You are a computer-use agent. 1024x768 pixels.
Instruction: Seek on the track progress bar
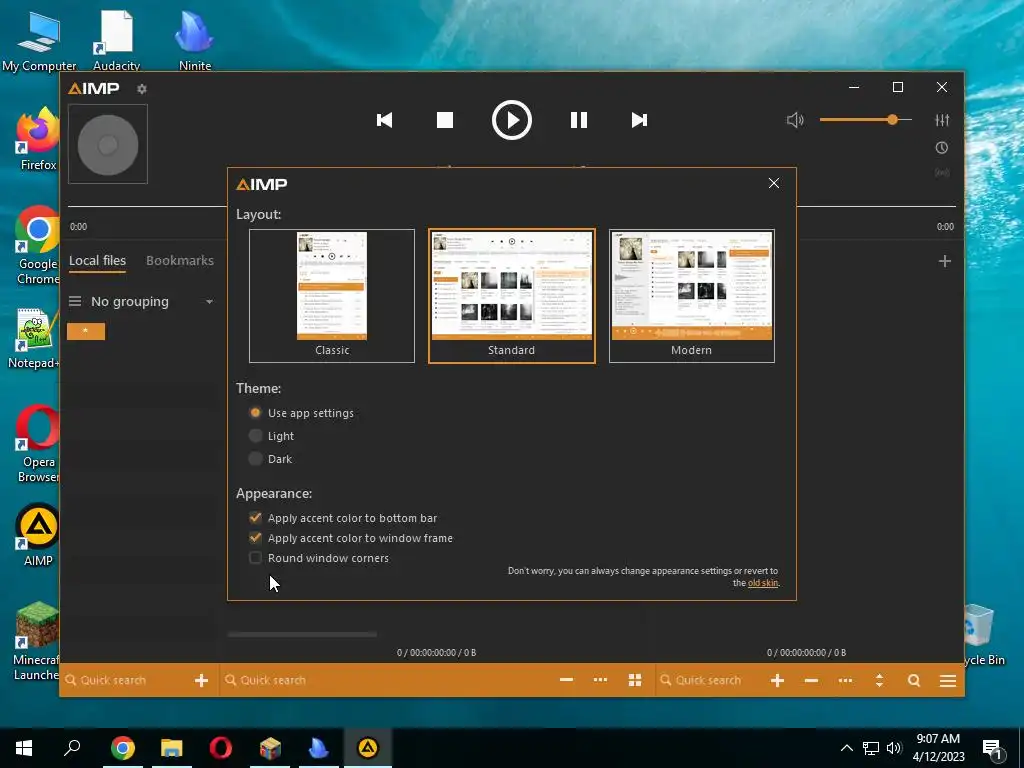coord(512,206)
